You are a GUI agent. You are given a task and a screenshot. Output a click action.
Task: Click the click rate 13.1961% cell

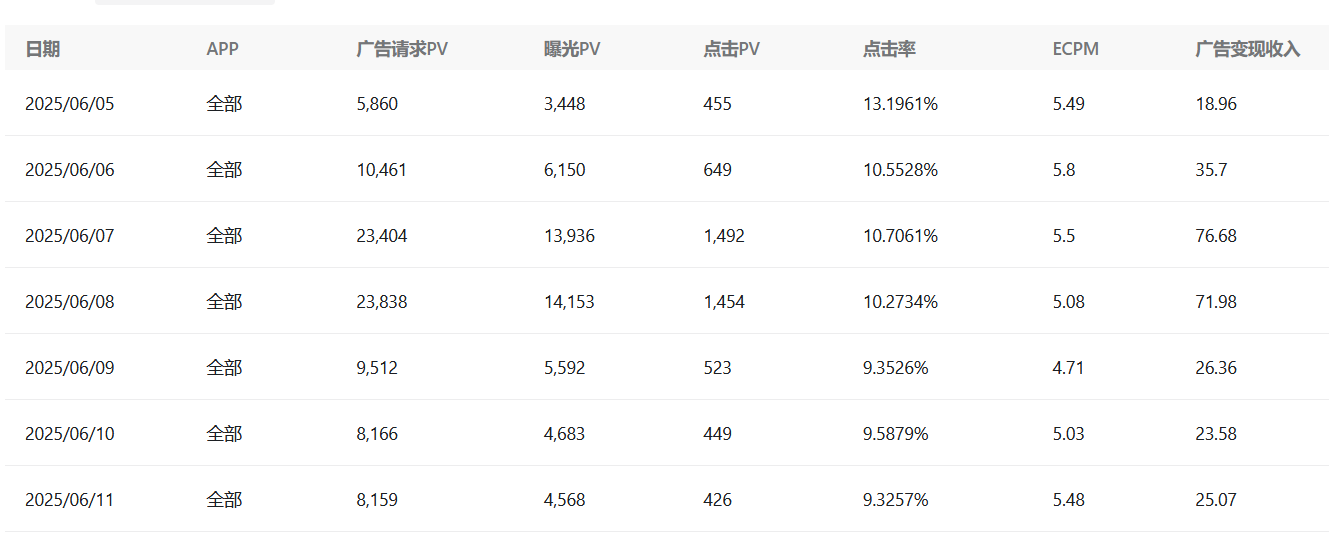[900, 104]
